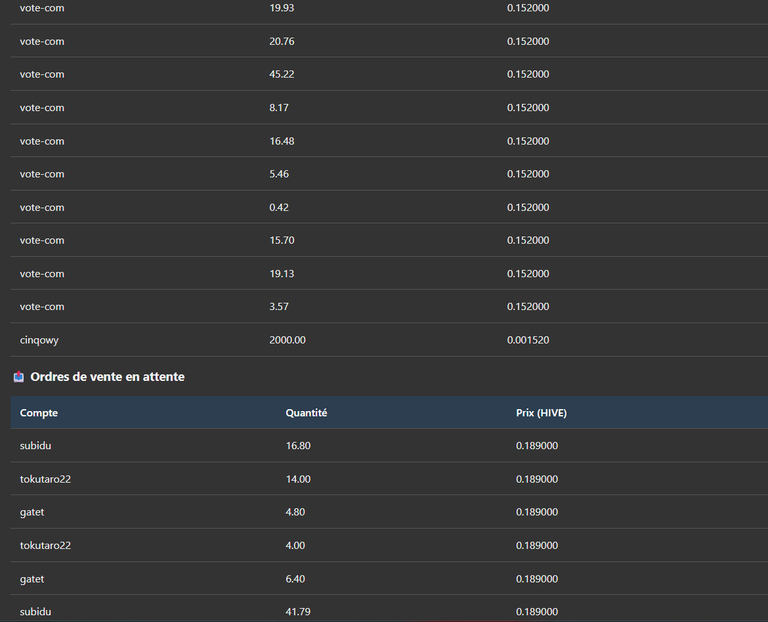Click subidu account in 16.80 row
This screenshot has width=768, height=622.
(x=35, y=446)
